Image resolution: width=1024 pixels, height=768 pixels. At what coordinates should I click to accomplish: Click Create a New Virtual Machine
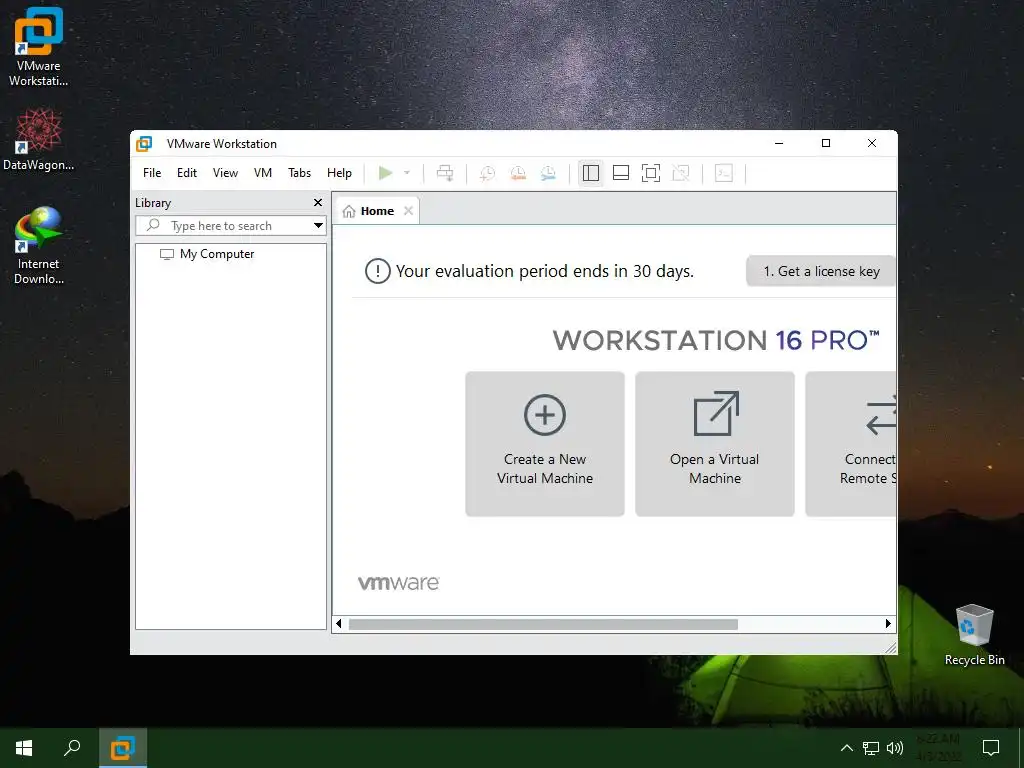545,444
